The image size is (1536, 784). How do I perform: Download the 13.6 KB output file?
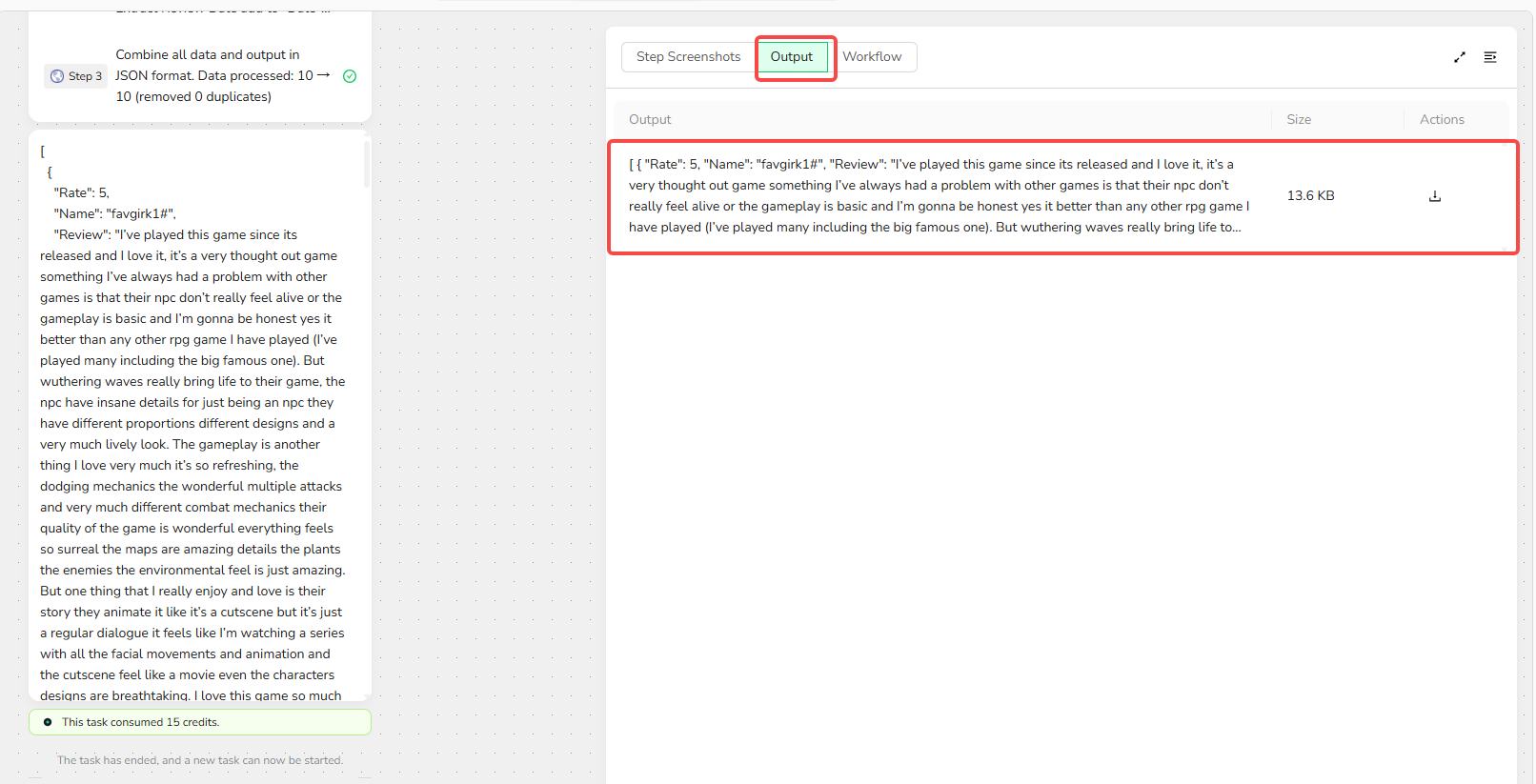point(1434,196)
